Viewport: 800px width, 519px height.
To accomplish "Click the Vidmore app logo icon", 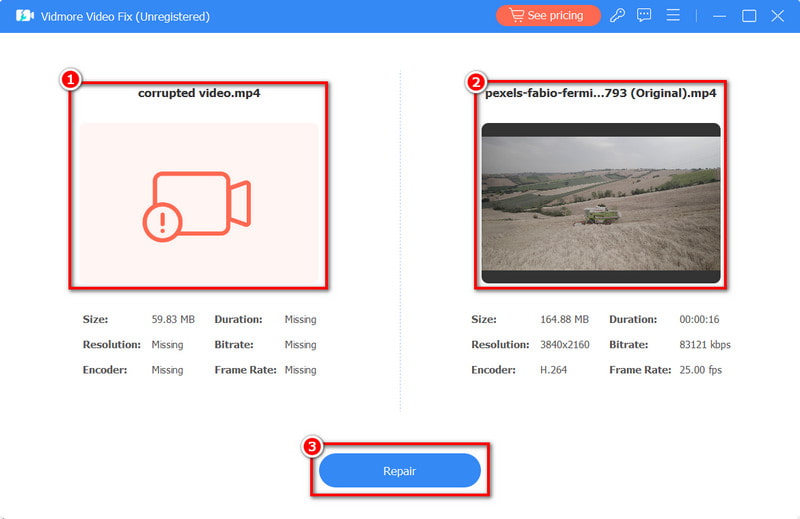I will [25, 16].
